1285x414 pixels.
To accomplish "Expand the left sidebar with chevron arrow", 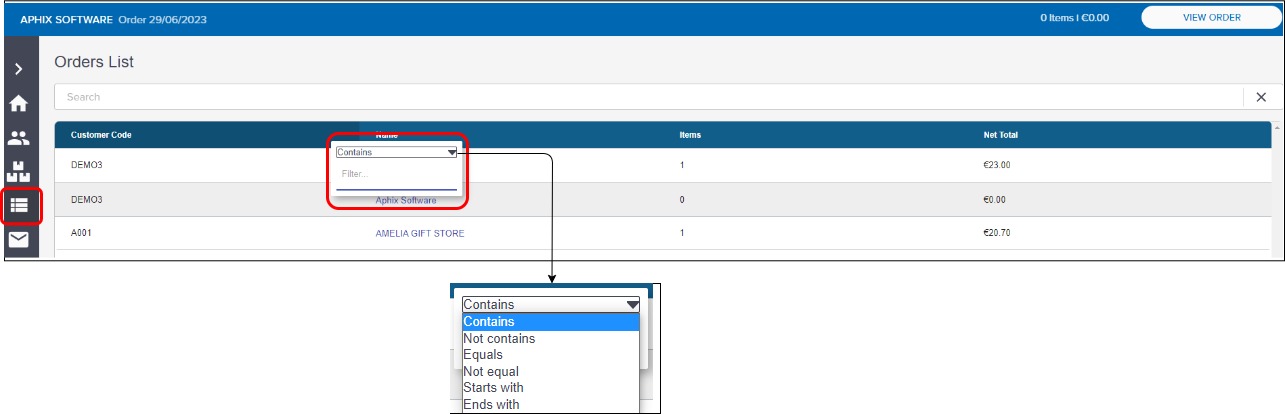I will tap(18, 69).
